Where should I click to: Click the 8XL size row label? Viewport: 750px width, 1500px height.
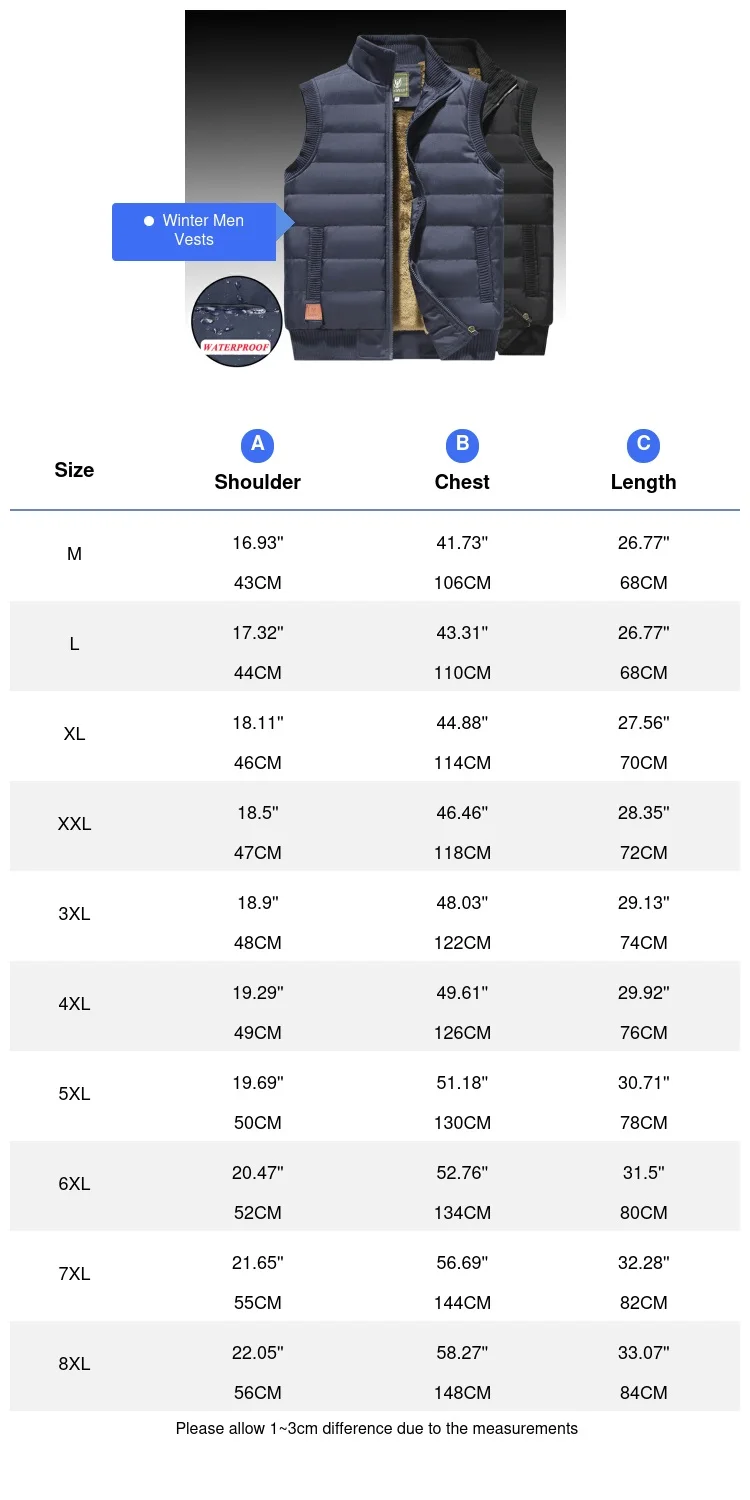(74, 1364)
